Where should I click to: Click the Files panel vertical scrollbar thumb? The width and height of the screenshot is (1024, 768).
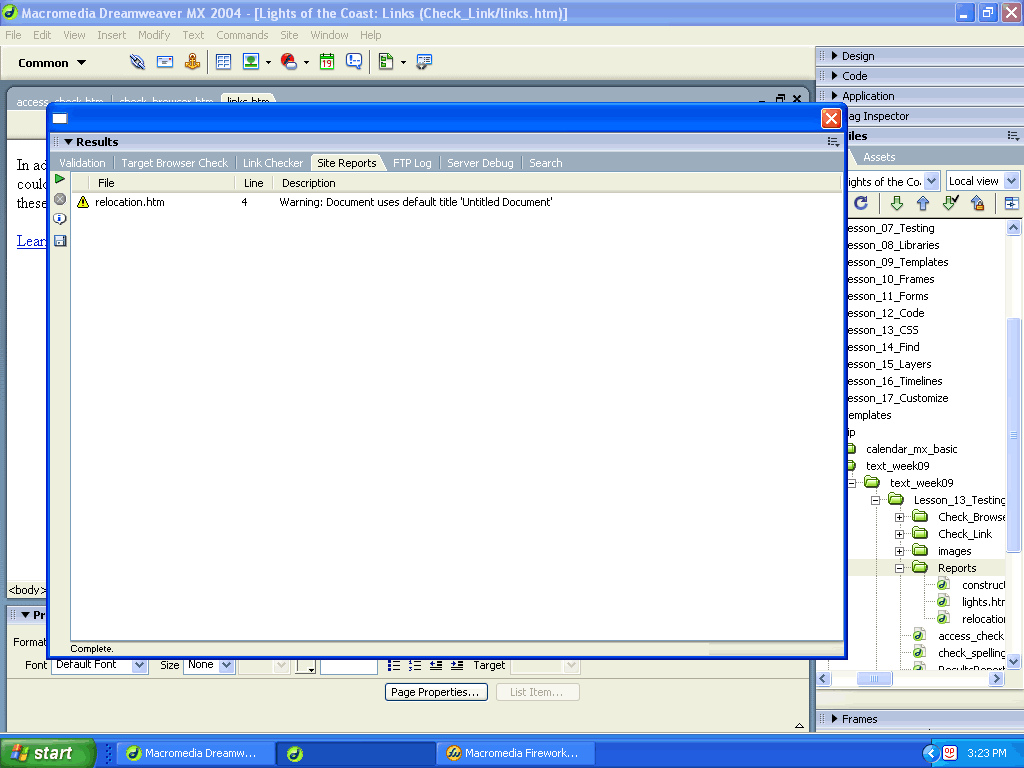(x=1013, y=435)
